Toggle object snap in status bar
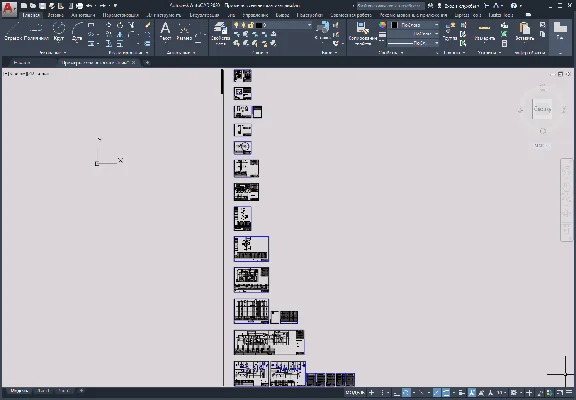This screenshot has height=400, width=576. [446, 393]
